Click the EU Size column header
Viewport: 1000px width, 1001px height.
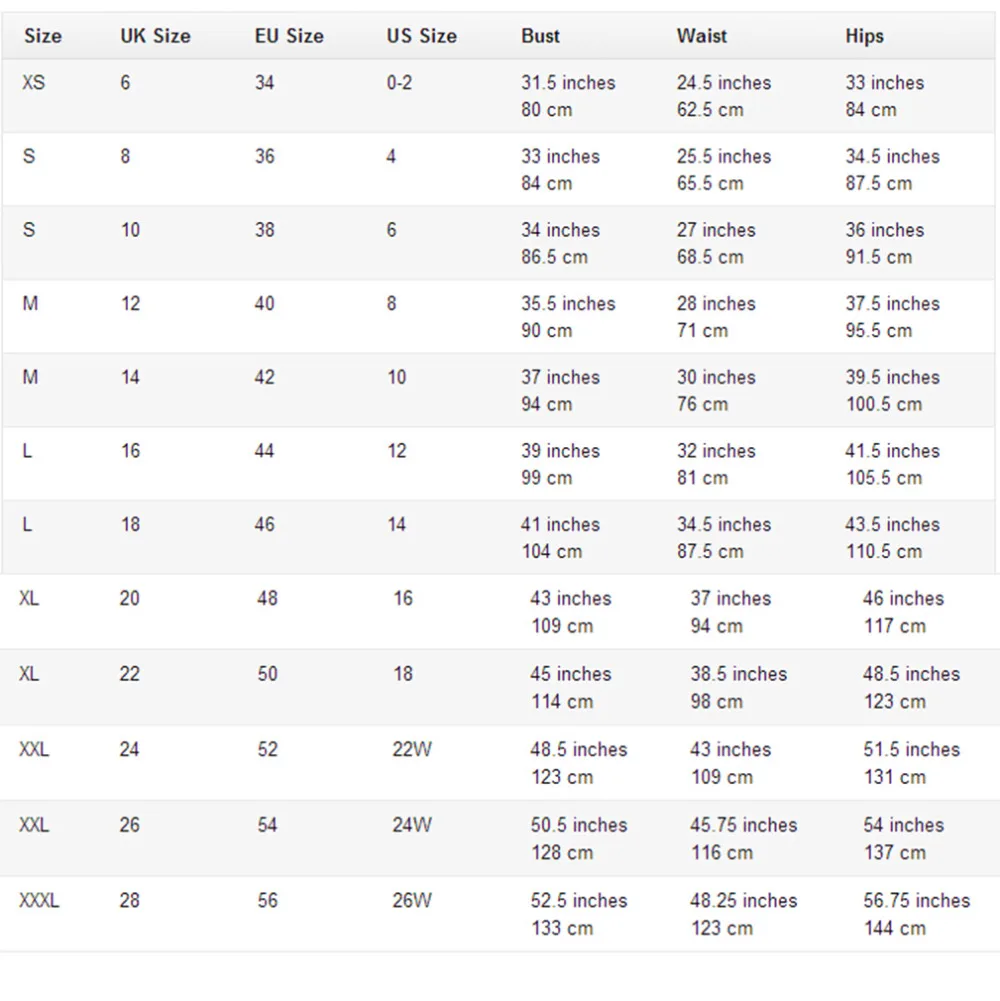(x=289, y=37)
